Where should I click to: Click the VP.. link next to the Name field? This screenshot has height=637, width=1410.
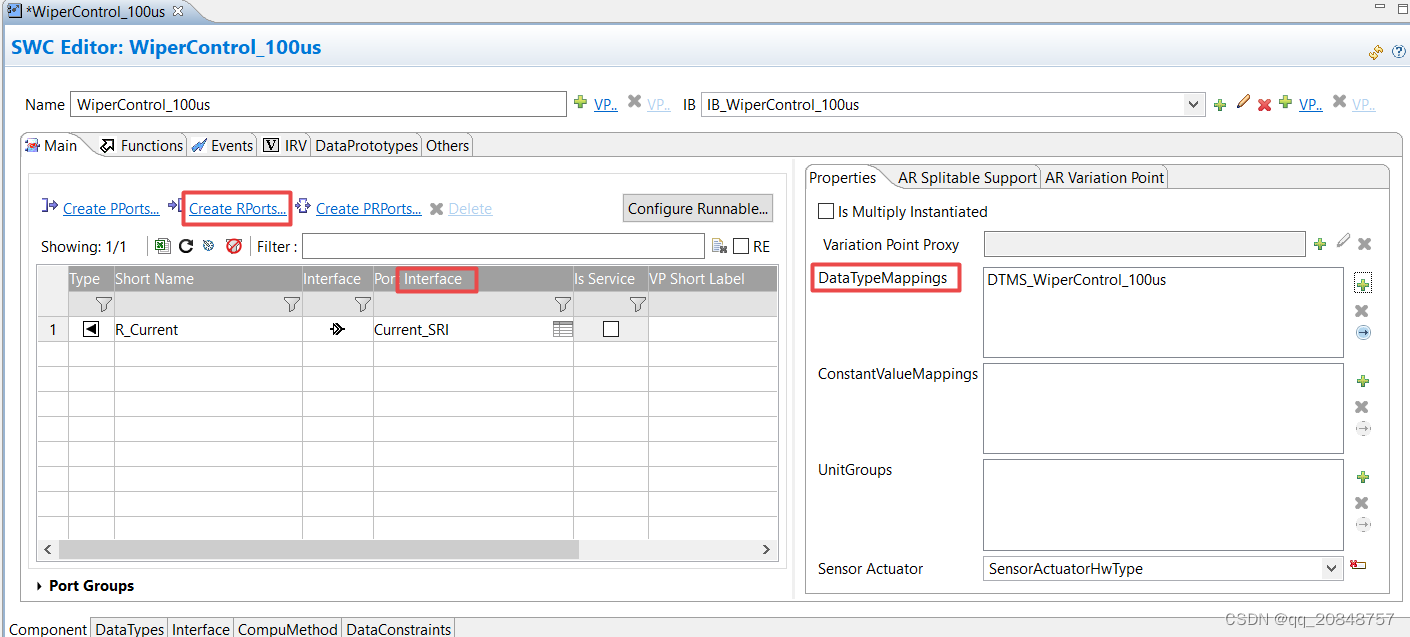coord(605,104)
